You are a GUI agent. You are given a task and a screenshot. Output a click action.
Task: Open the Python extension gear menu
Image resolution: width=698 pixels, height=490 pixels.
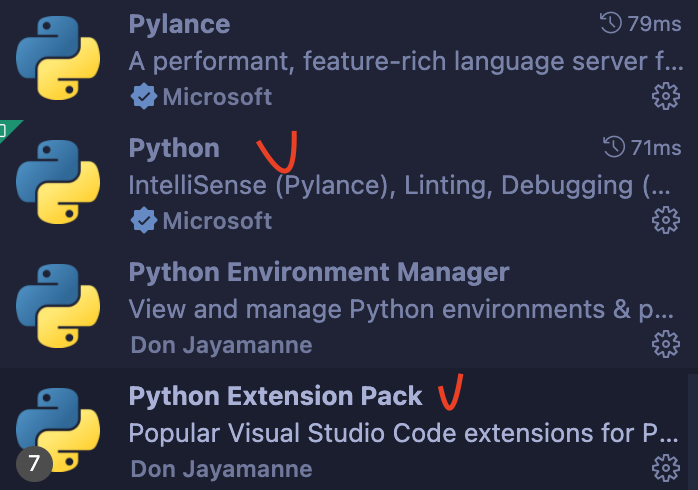pos(666,220)
